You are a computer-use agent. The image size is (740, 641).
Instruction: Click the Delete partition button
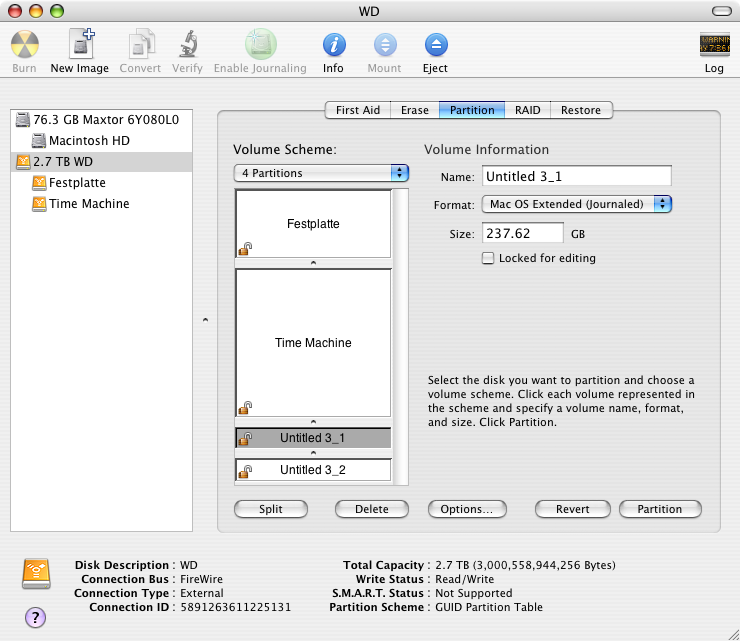click(372, 509)
